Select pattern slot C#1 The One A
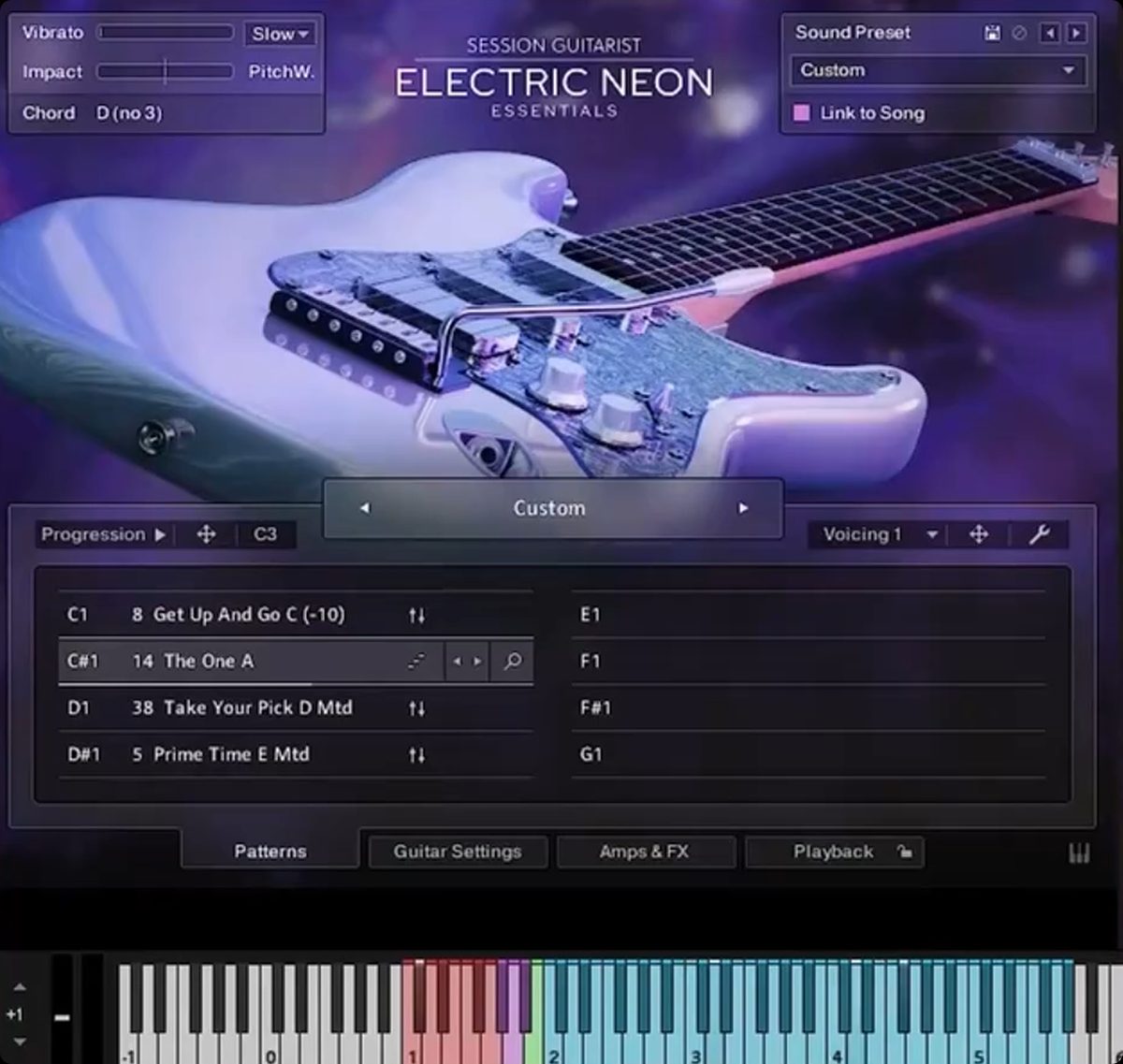Screen dimensions: 1123x1064 pyautogui.click(x=296, y=662)
